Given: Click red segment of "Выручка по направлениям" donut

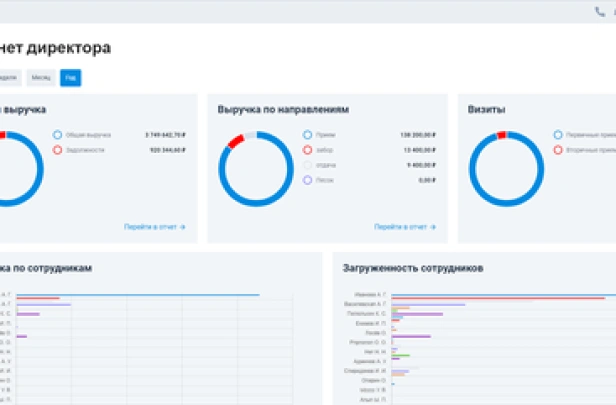Looking at the screenshot, I should click(x=236, y=141).
